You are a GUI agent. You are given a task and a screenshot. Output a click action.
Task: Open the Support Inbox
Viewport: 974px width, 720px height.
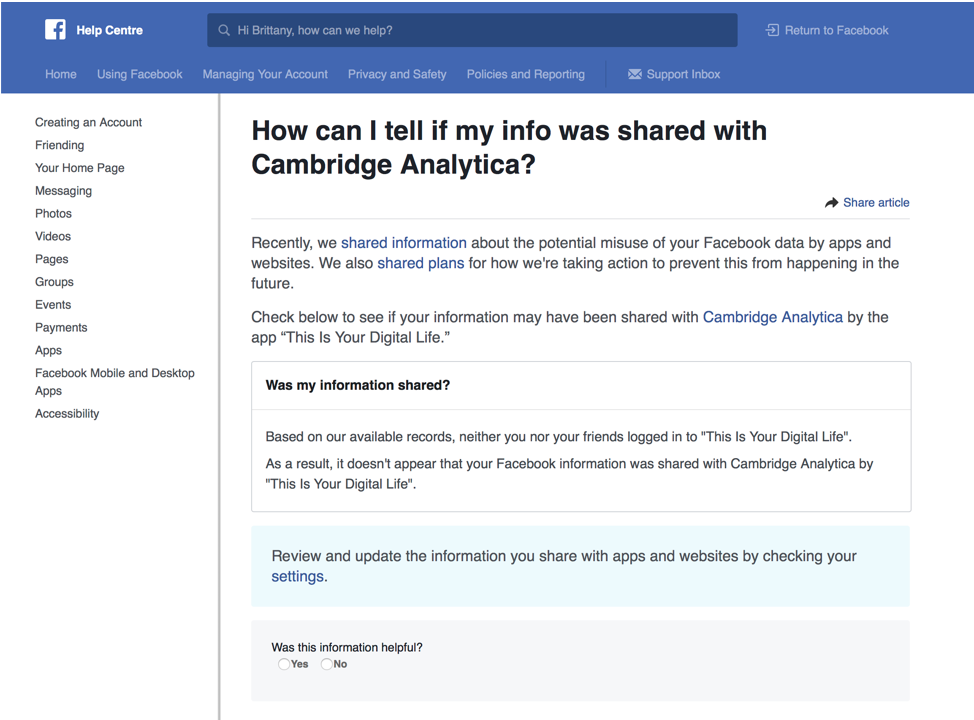(x=674, y=75)
